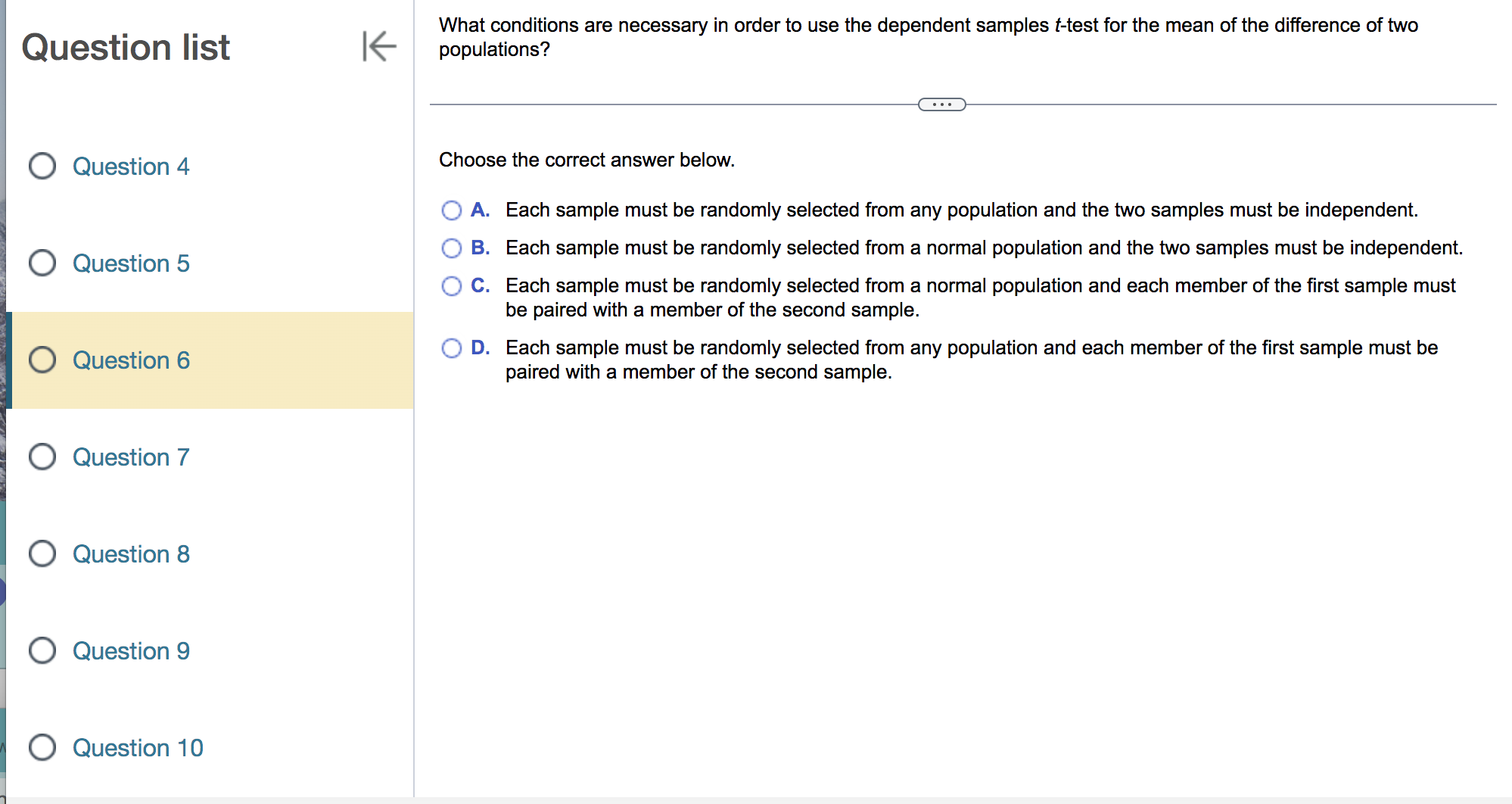The height and width of the screenshot is (804, 1512).
Task: Select answer choice C
Action: pyautogui.click(x=452, y=285)
